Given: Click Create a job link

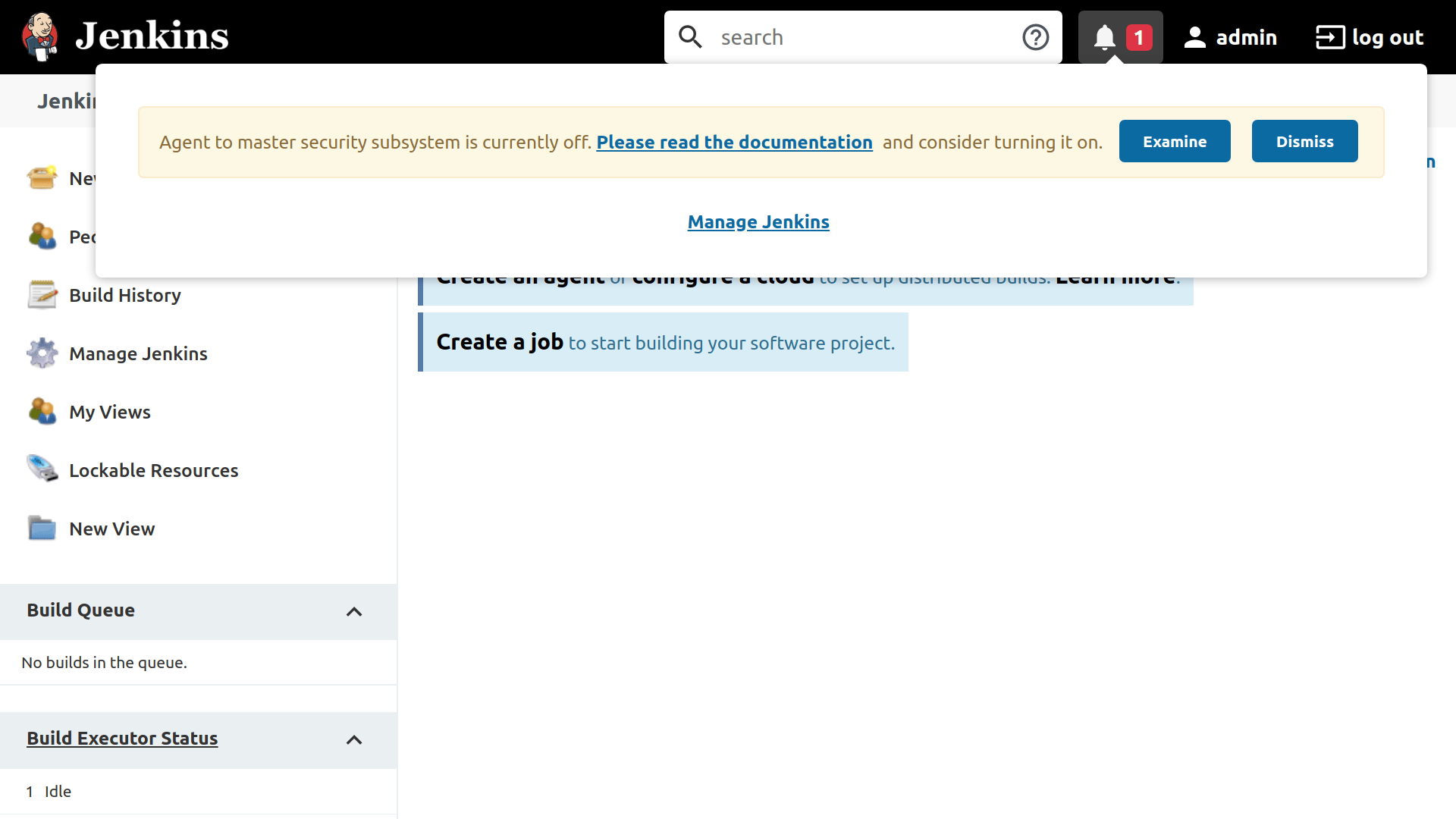Looking at the screenshot, I should pyautogui.click(x=500, y=342).
